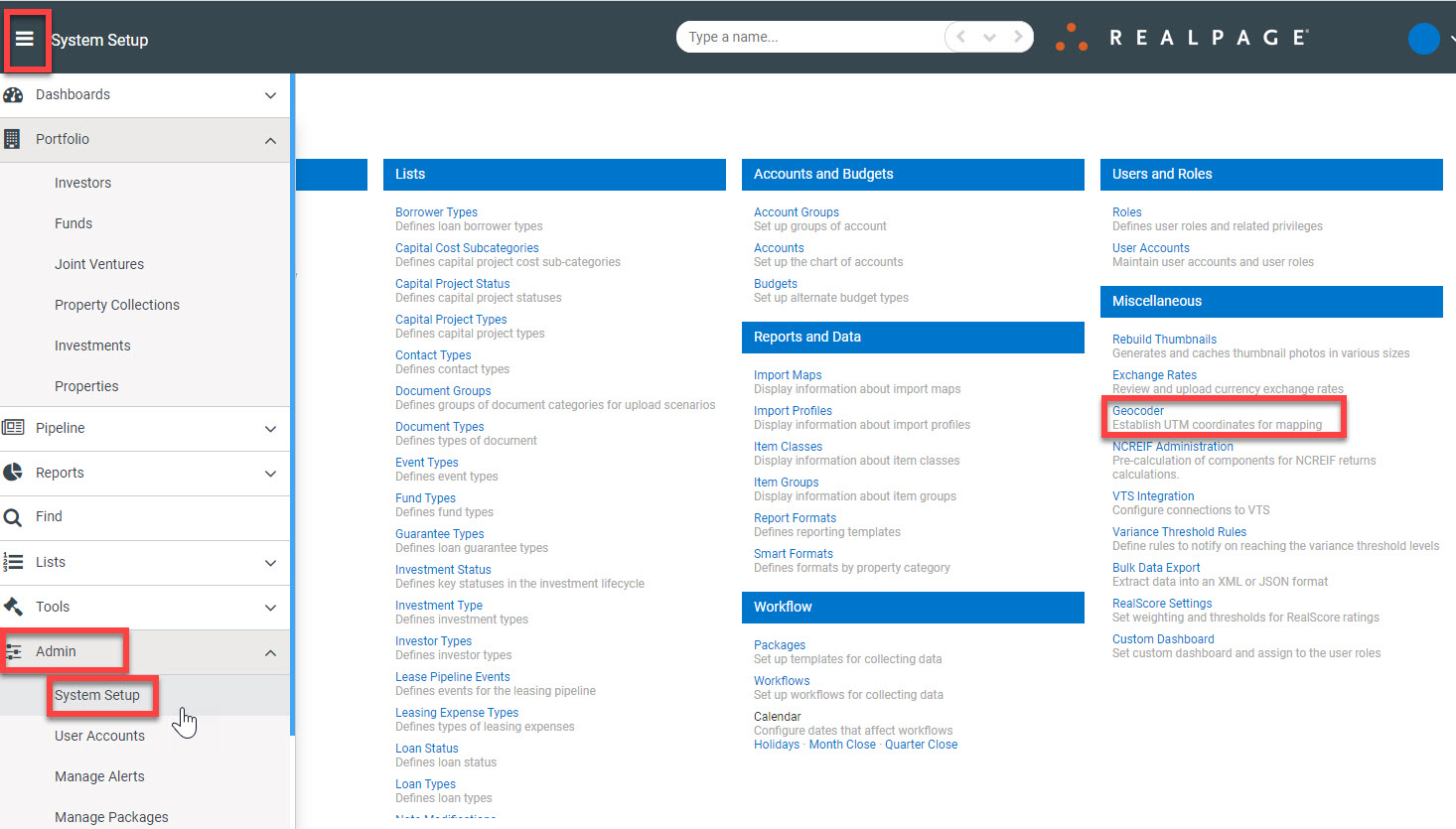Screen dimensions: 1456x829
Task: Open the hamburger navigation menu
Action: pyautogui.click(x=26, y=40)
